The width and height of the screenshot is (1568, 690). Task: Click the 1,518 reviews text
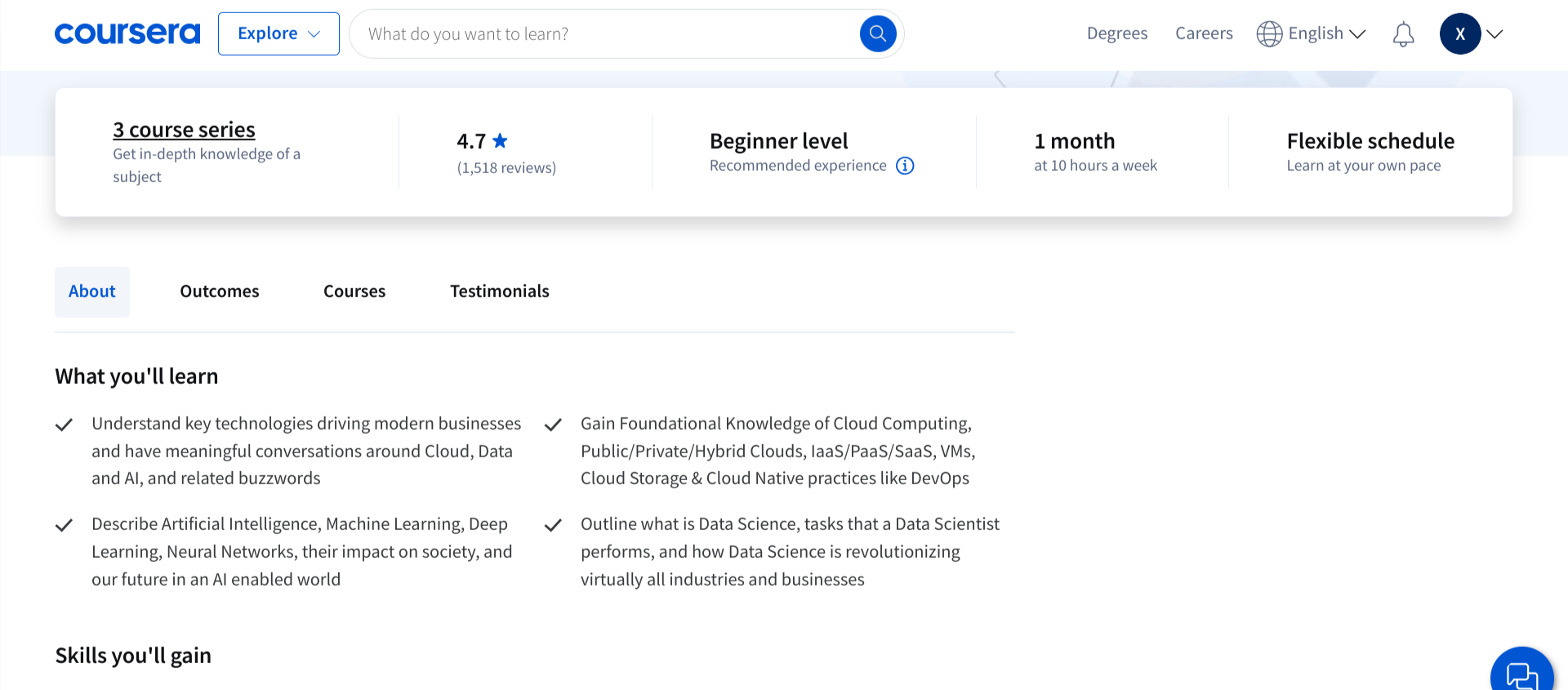tap(506, 167)
